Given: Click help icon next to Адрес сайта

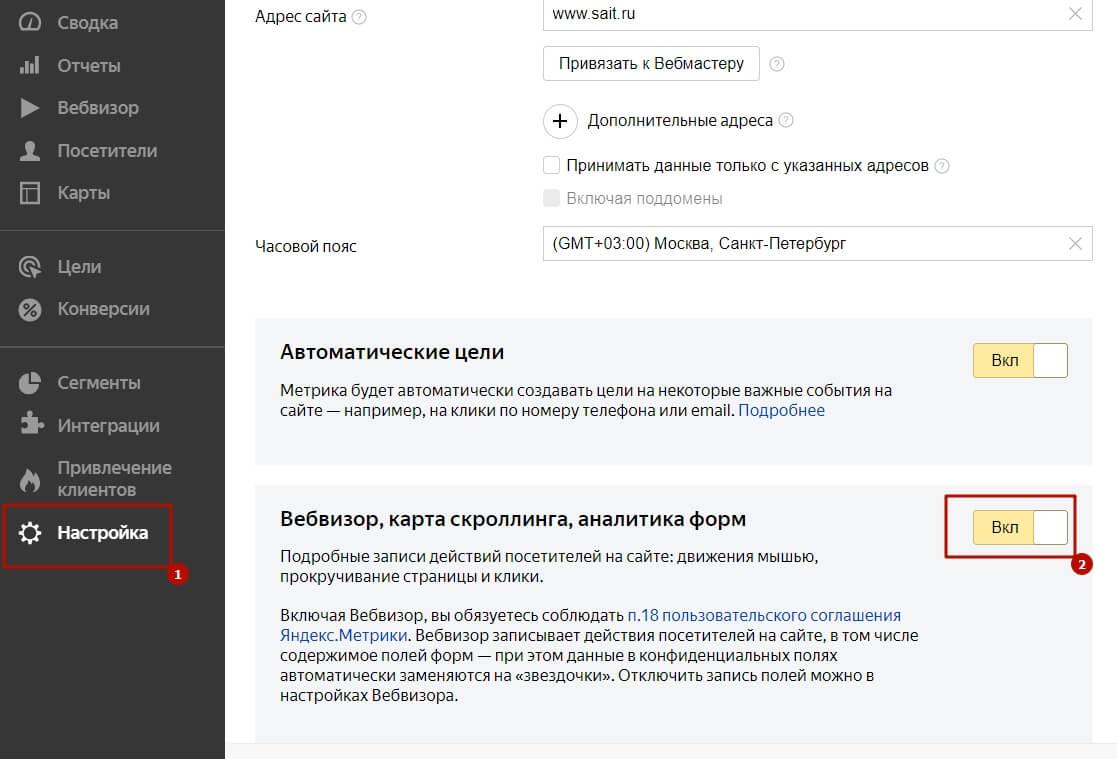Looking at the screenshot, I should [x=359, y=17].
